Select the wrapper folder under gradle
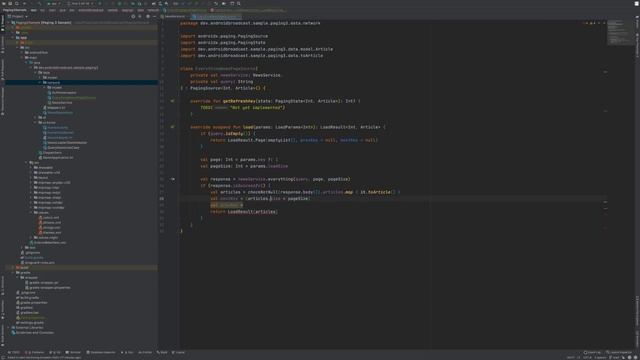Viewport: 640px width, 360px height. click(x=29, y=278)
